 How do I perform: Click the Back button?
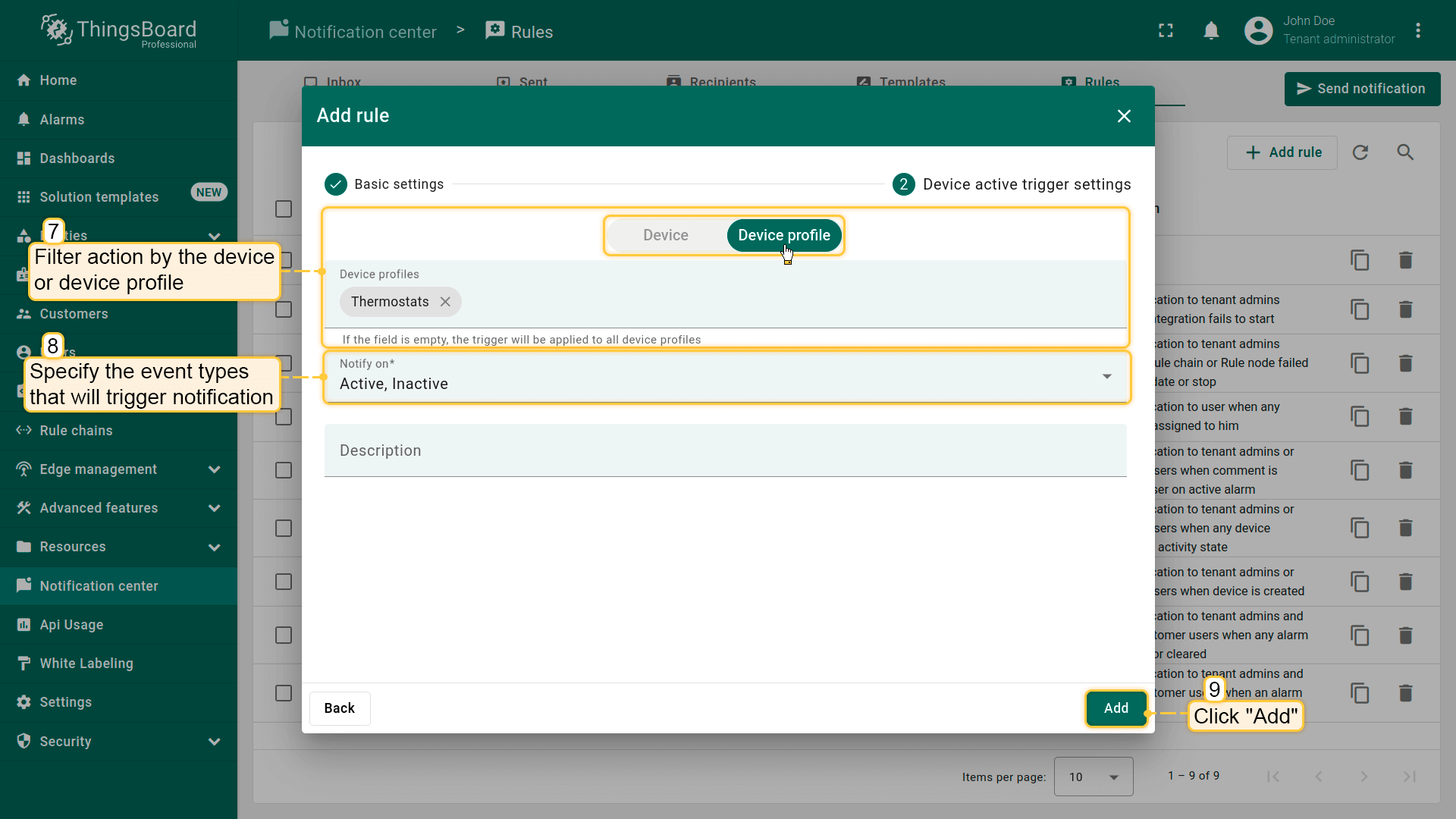tap(339, 708)
